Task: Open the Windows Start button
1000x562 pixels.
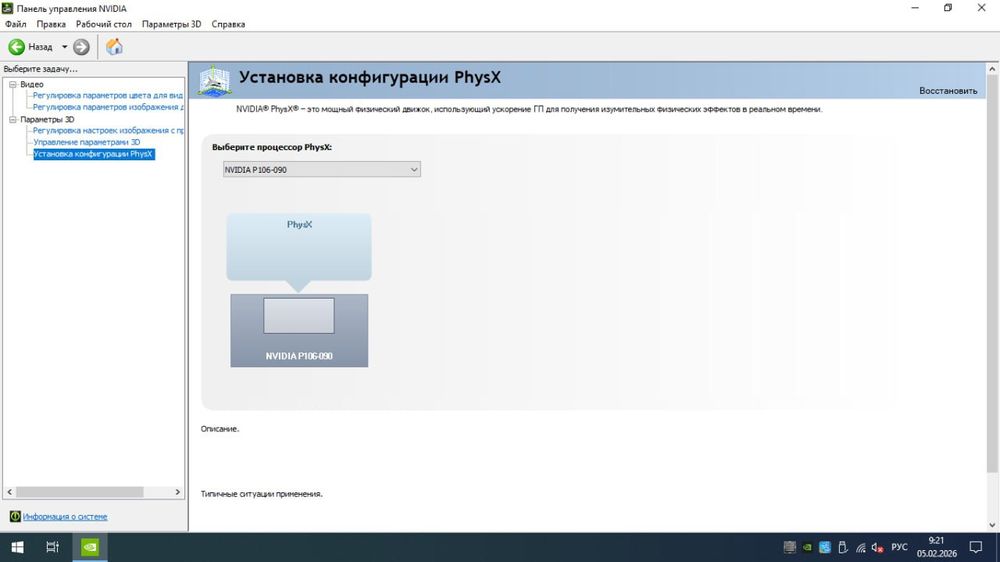Action: tap(17, 547)
